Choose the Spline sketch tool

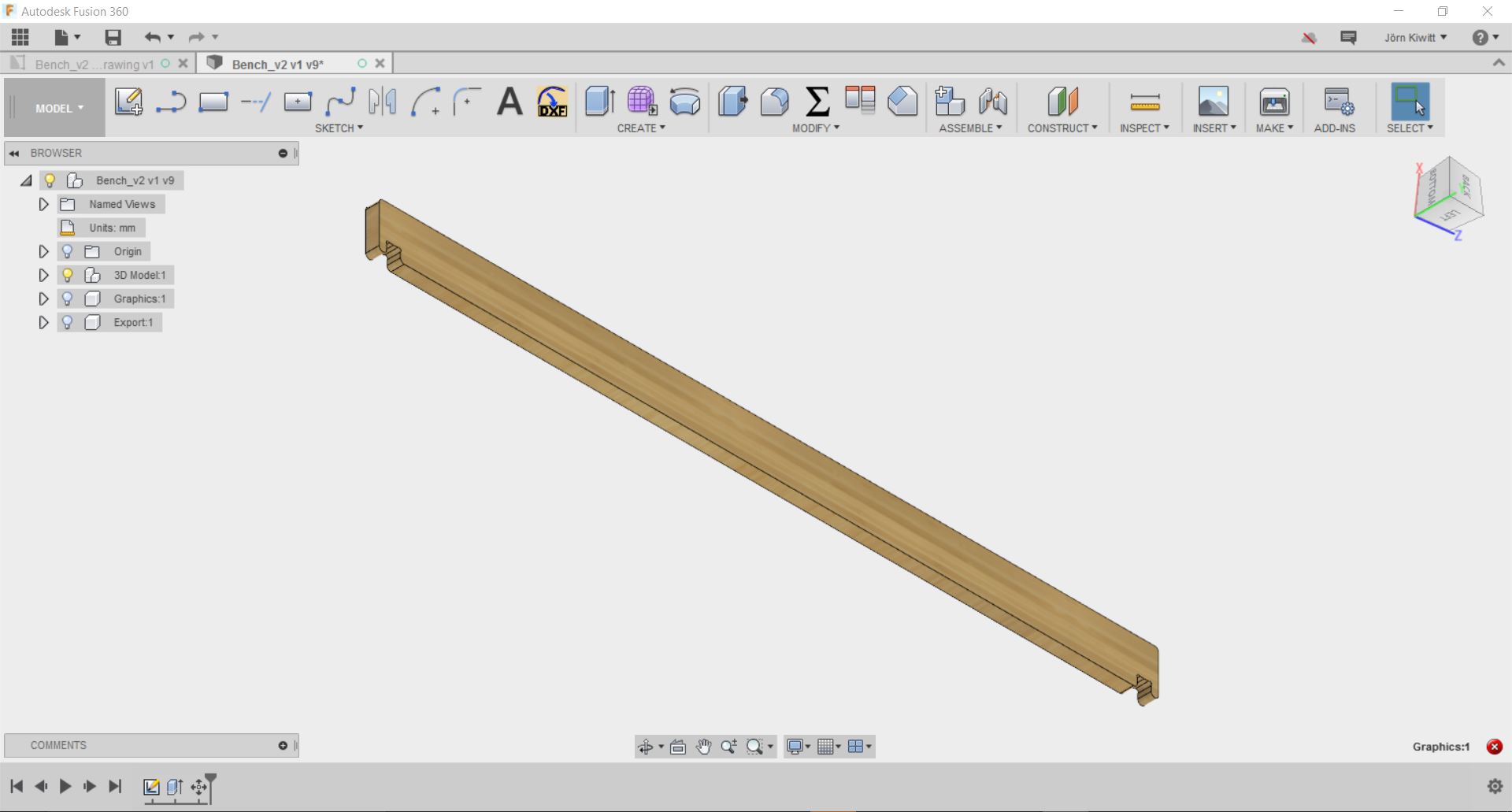tap(340, 102)
